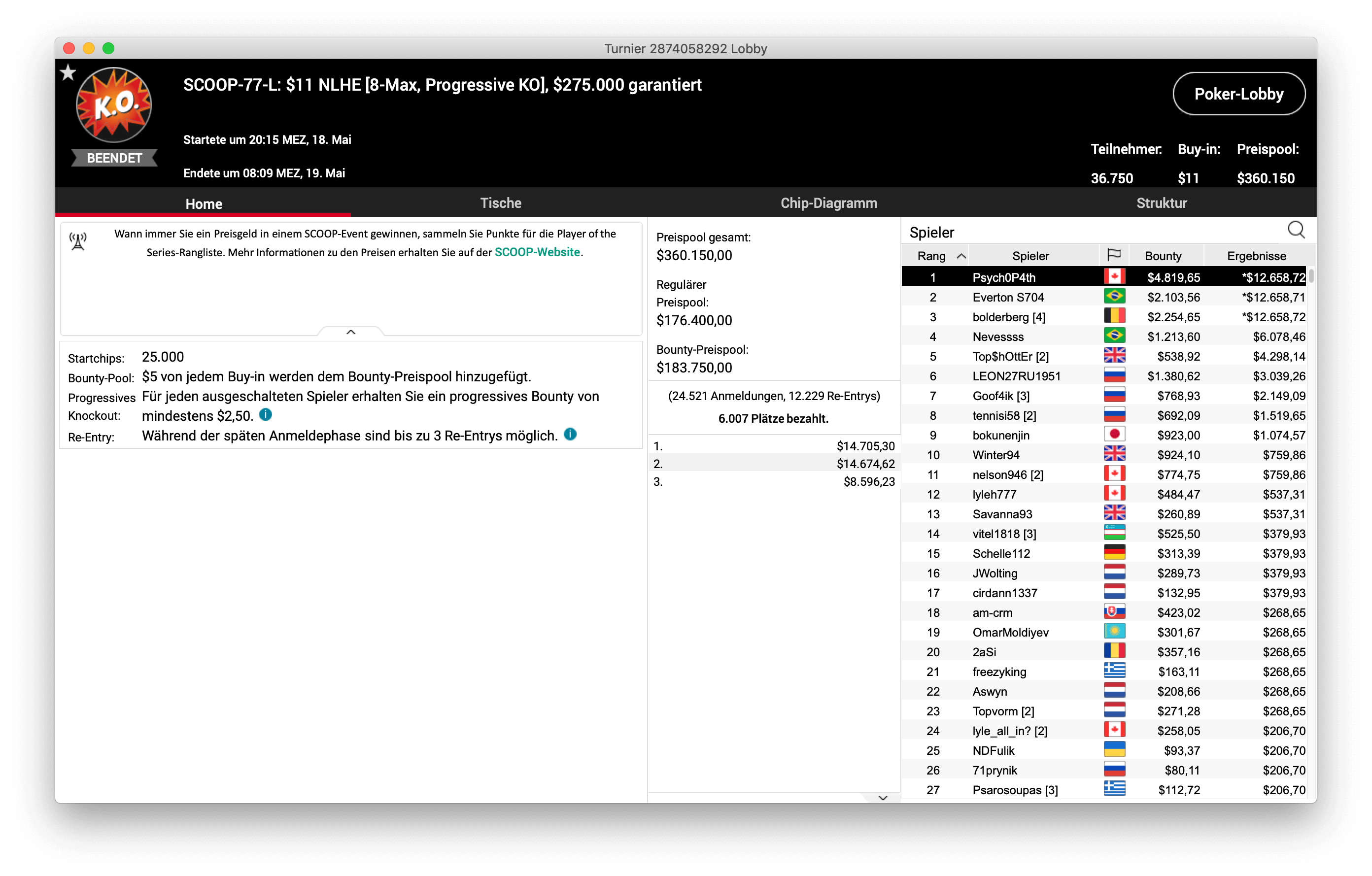Click the K.O. tournament logo

pyautogui.click(x=114, y=105)
